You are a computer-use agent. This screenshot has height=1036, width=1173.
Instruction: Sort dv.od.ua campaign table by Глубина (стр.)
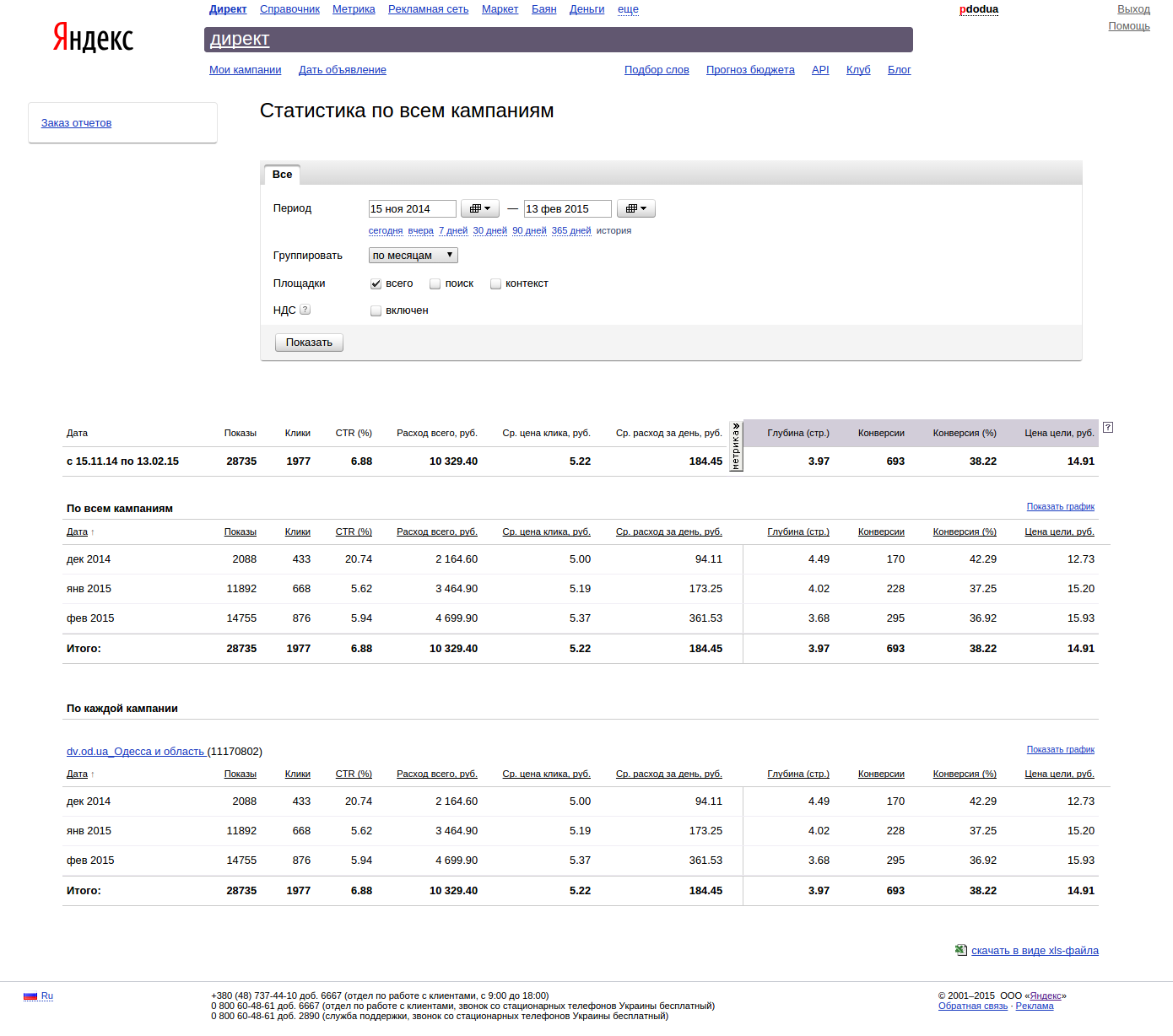[x=798, y=774]
